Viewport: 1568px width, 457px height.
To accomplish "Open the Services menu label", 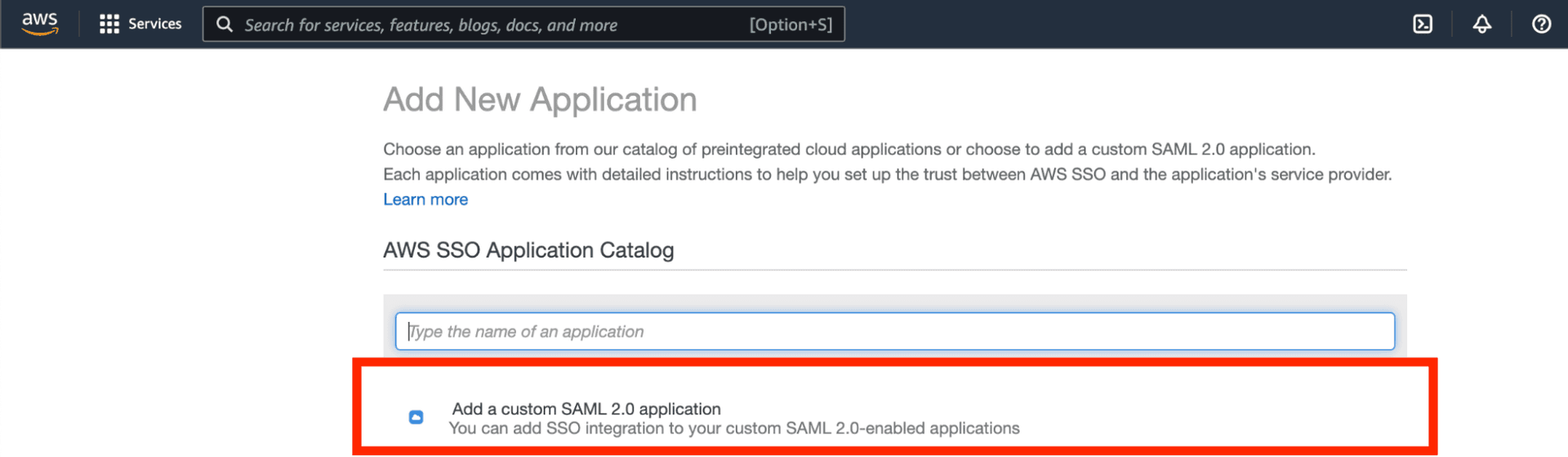I will point(154,25).
